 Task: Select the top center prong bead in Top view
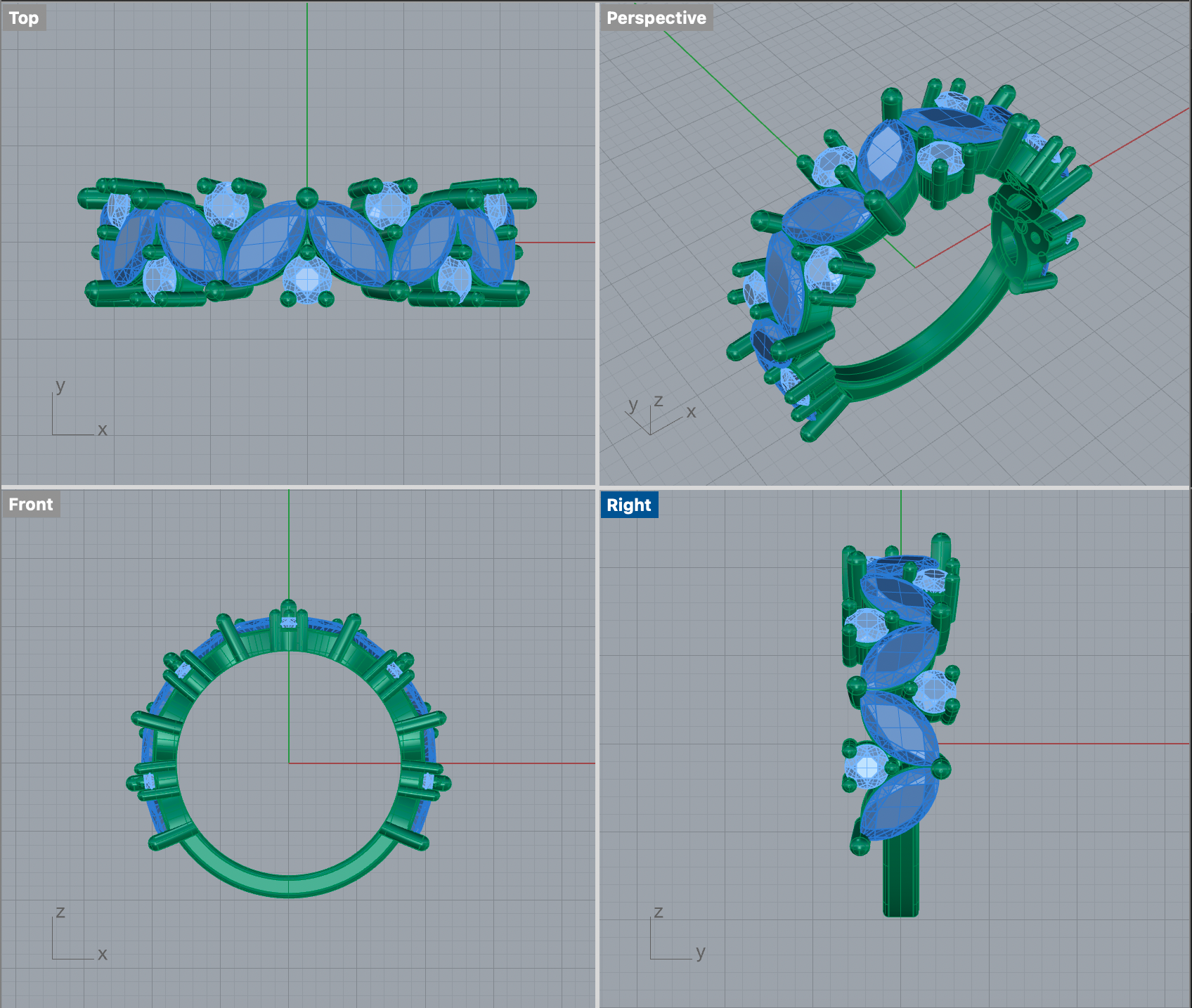click(x=307, y=198)
